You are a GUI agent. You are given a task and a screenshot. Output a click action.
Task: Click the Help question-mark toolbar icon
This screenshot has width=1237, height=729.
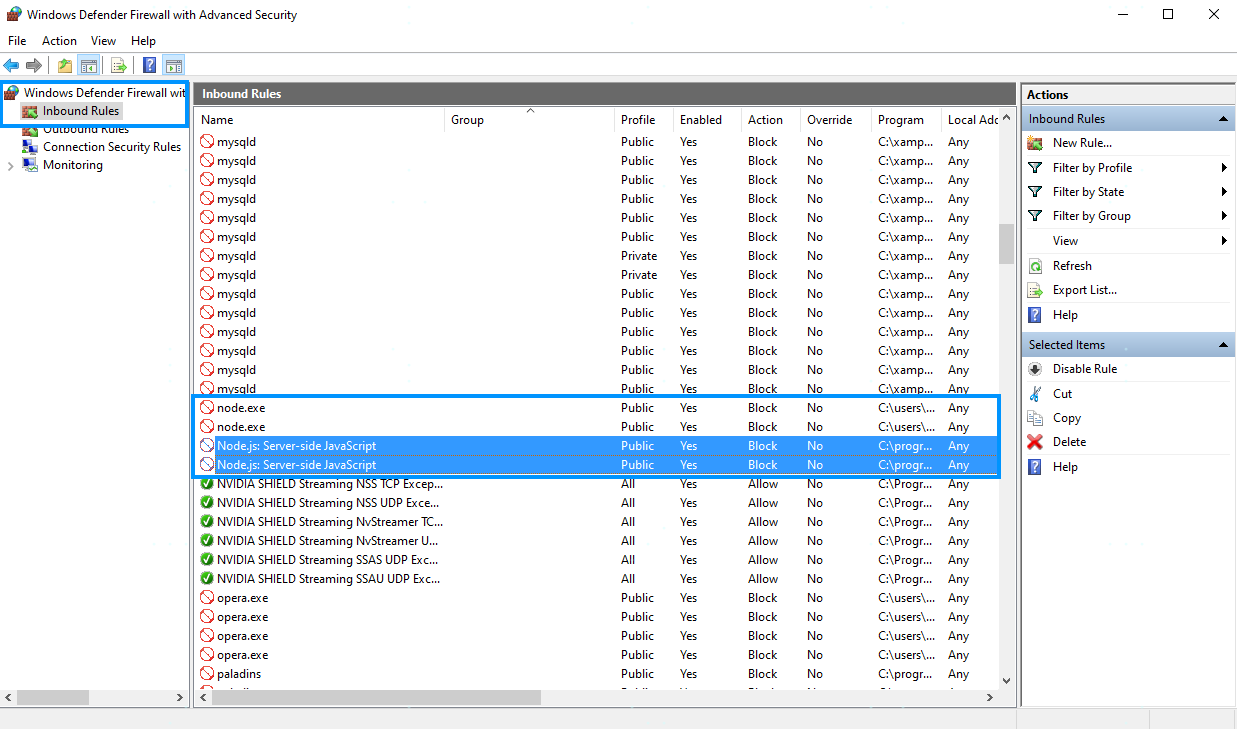149,66
